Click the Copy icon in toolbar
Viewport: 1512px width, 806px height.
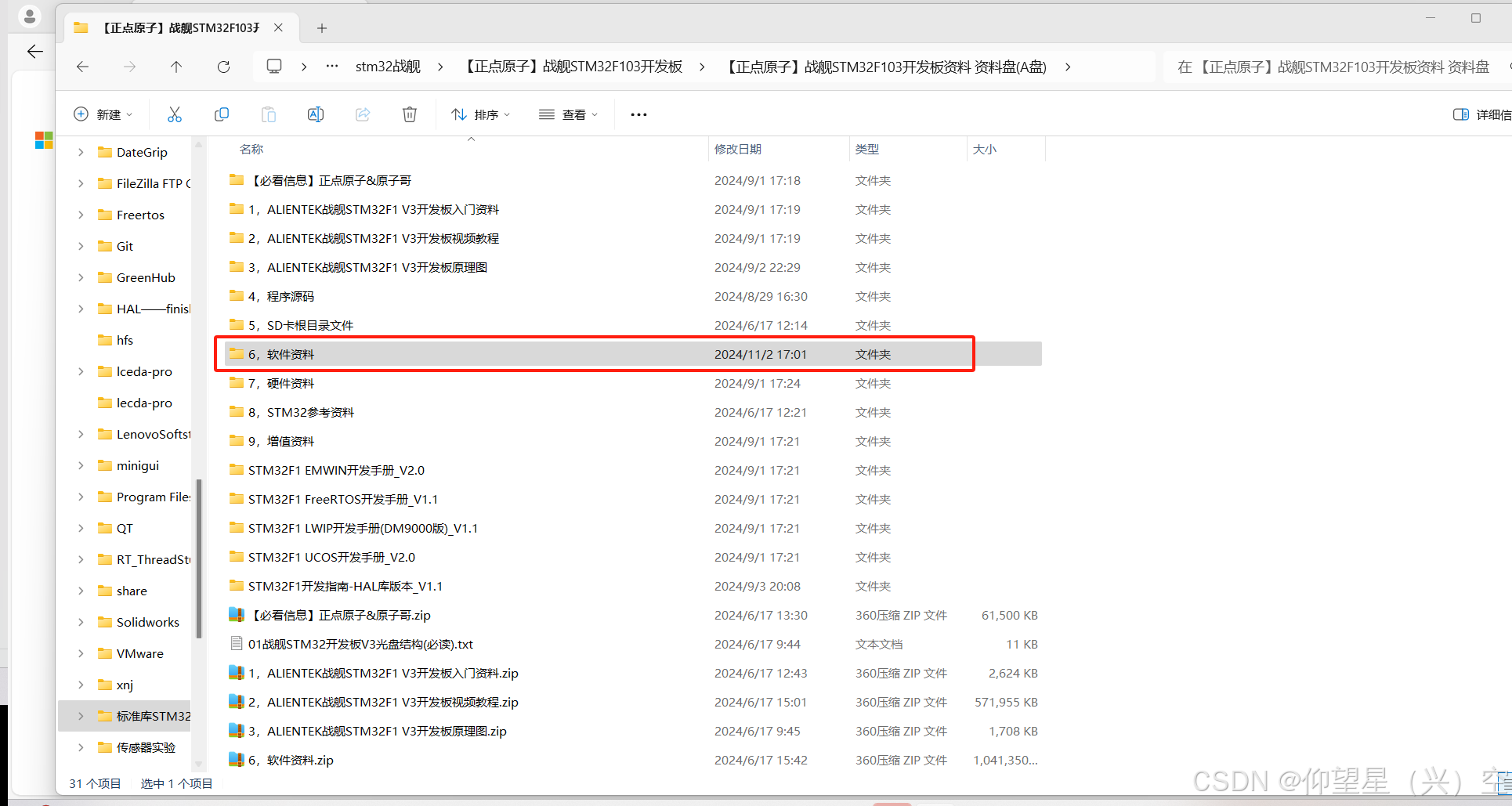click(222, 114)
